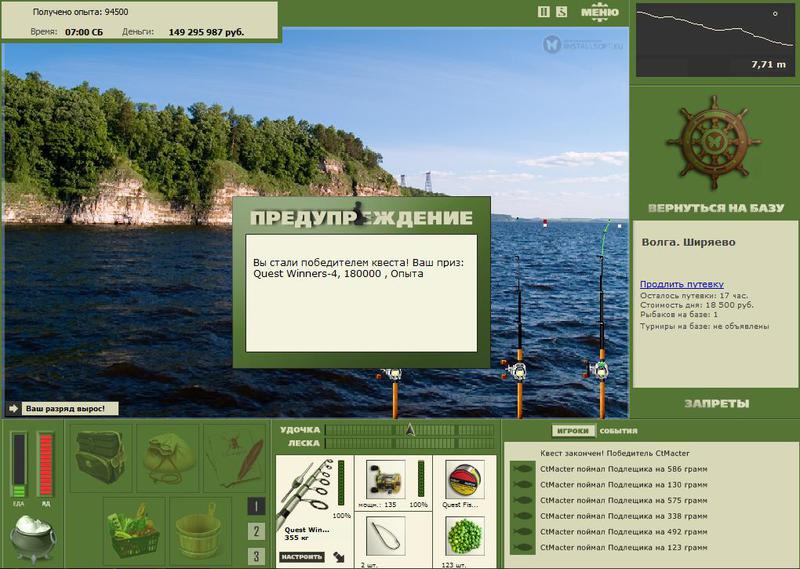Click the Получено опыта: 94500 text
Screen dimensions: 800x569
click(80, 12)
